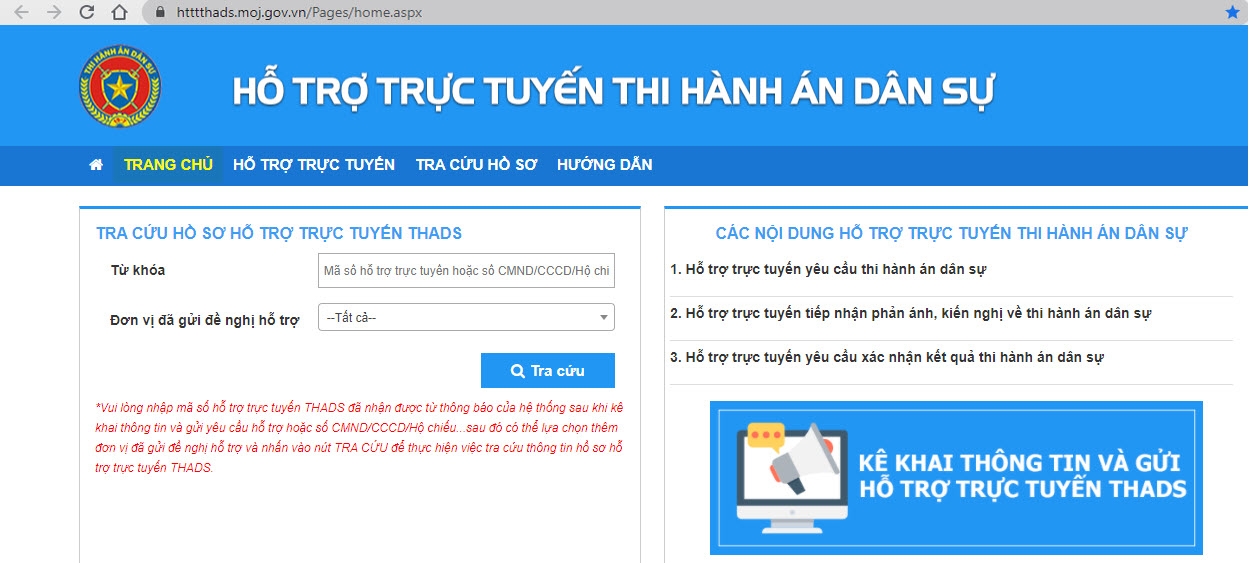The image size is (1248, 563).
Task: Open the HƯỚNG DẪN menu item
Action: click(604, 165)
